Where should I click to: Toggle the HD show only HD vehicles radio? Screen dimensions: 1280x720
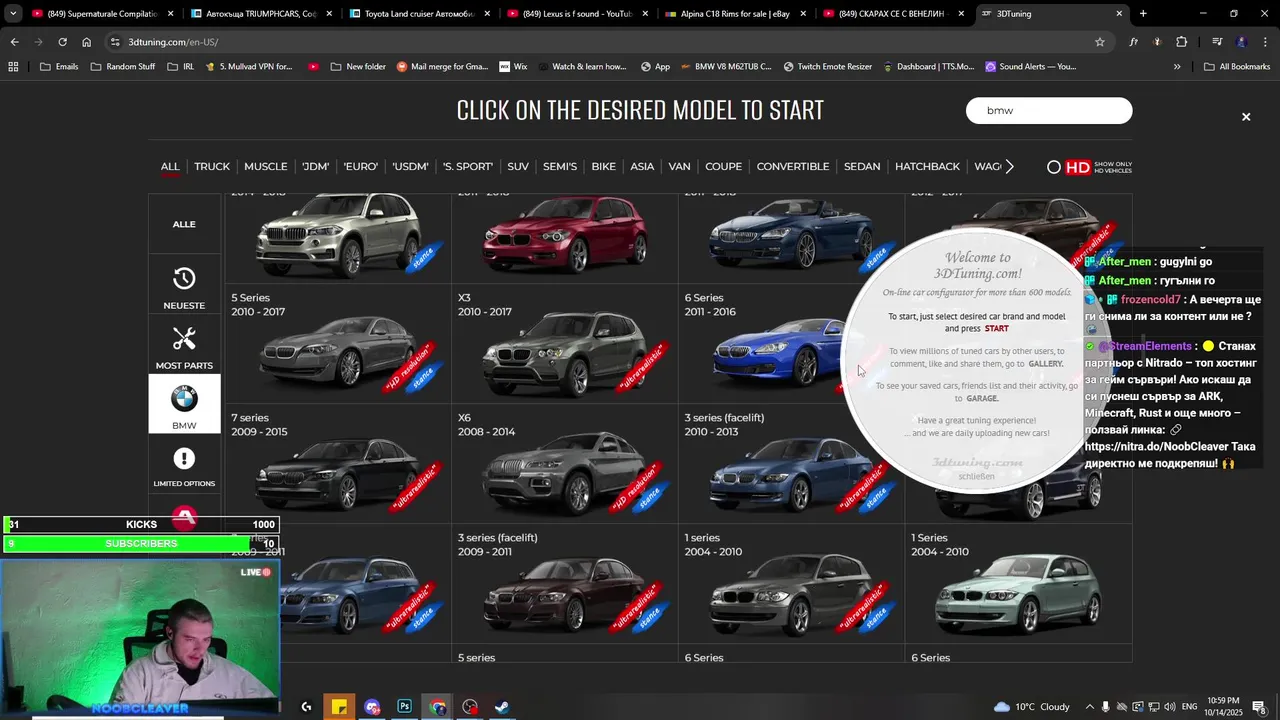(x=1054, y=167)
